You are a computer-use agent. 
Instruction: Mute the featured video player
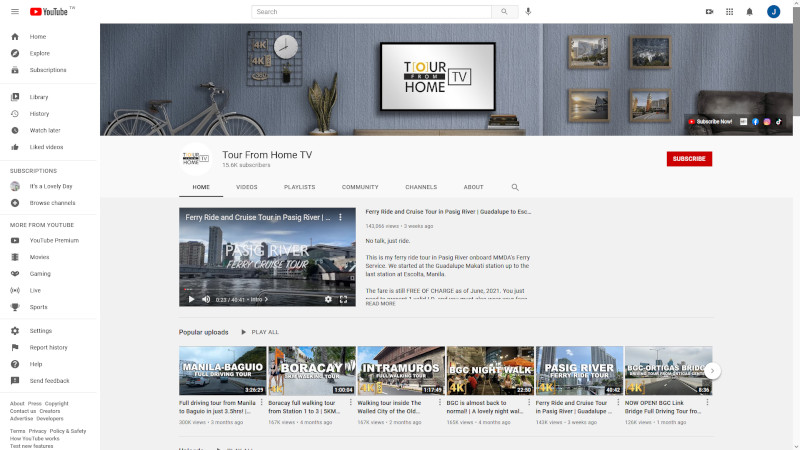point(206,299)
